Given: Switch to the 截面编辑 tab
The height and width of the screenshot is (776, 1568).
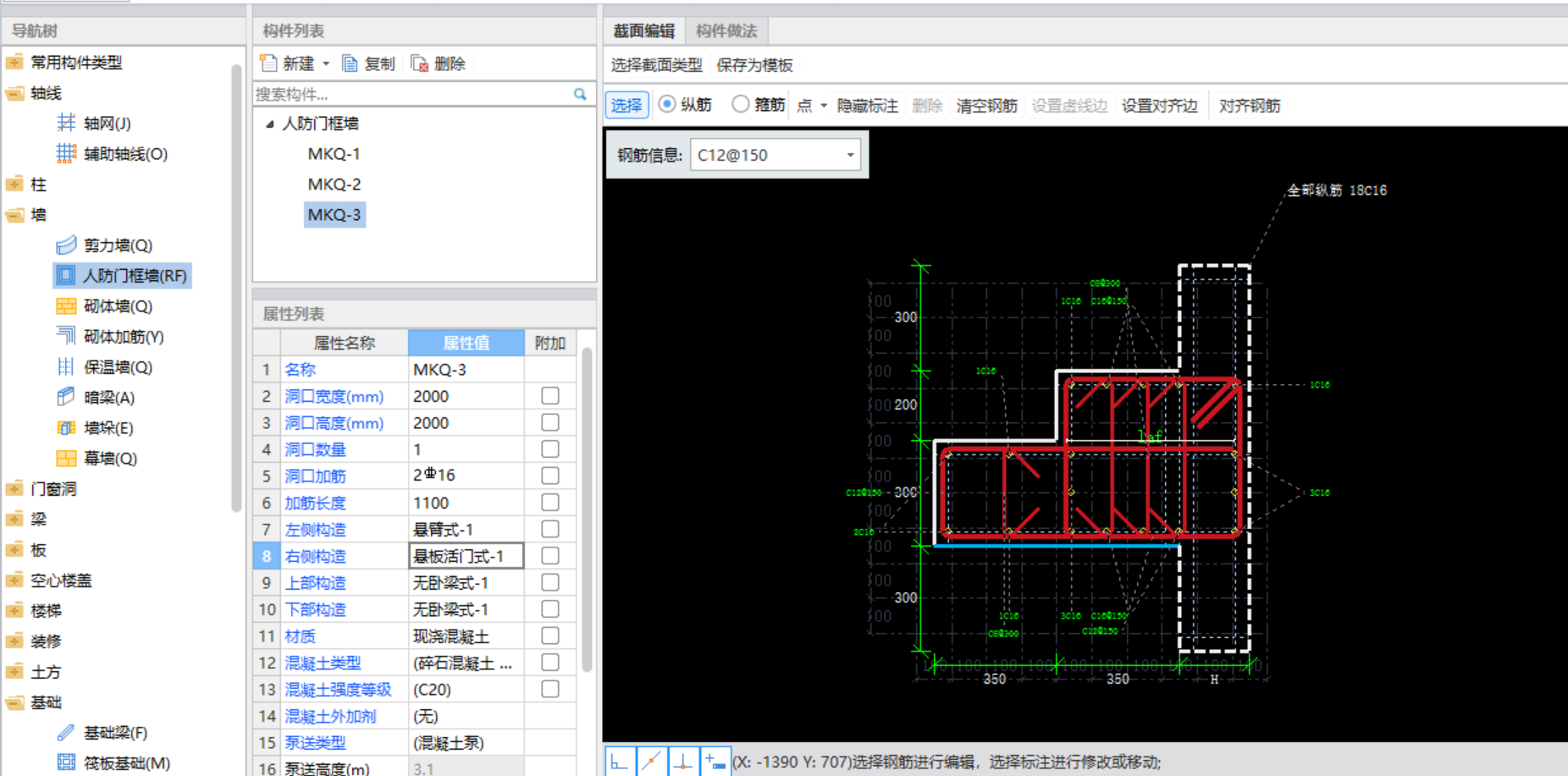Looking at the screenshot, I should 644,31.
